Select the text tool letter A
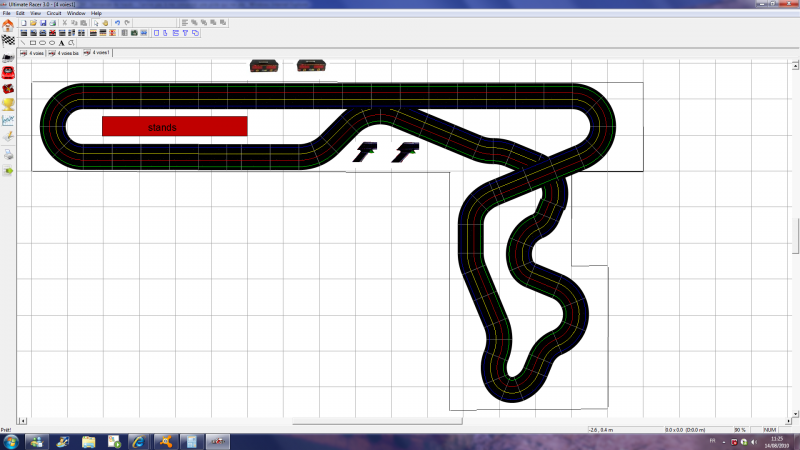This screenshot has height=450, width=800. click(x=62, y=43)
